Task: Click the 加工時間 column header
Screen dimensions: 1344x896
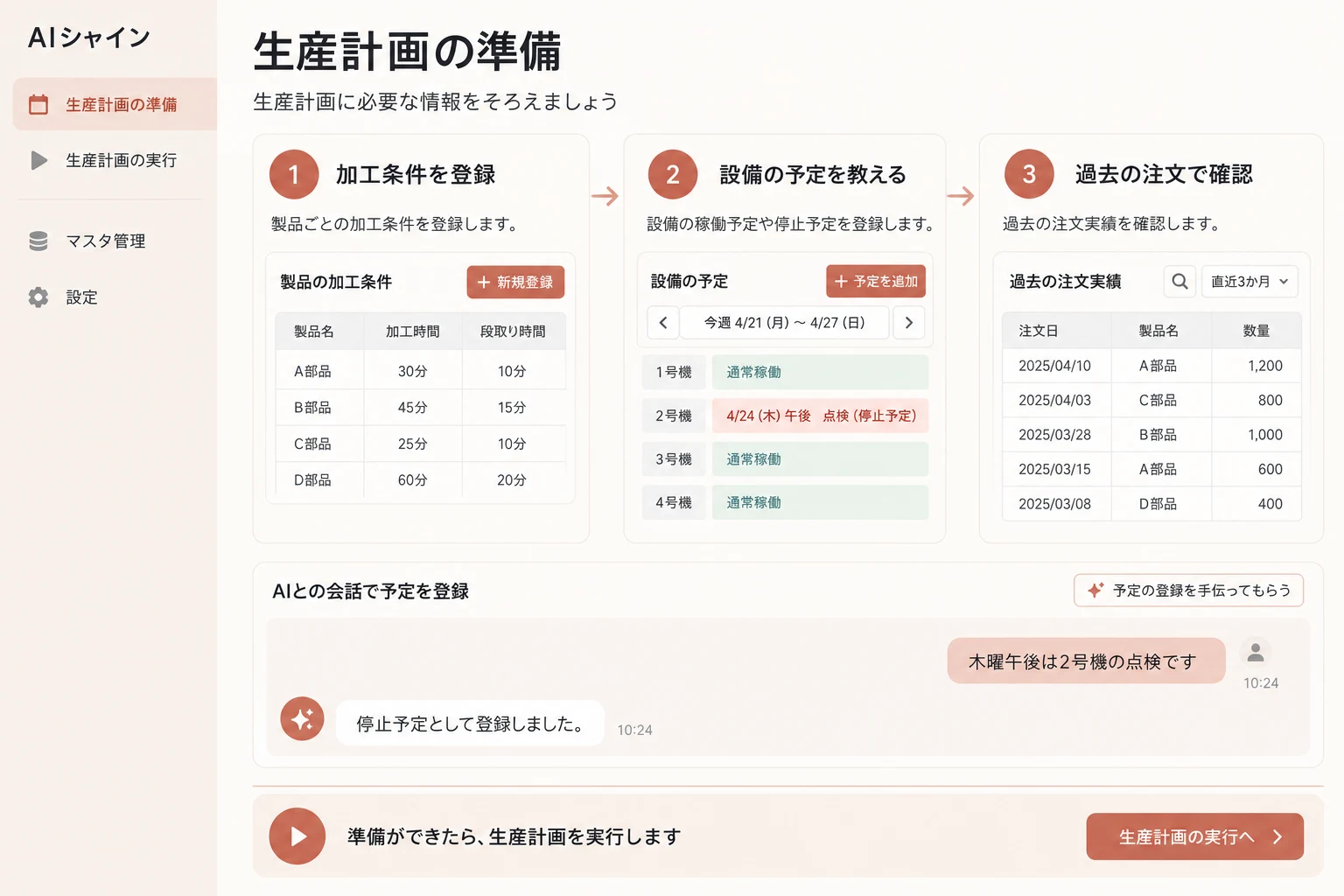Action: coord(412,332)
